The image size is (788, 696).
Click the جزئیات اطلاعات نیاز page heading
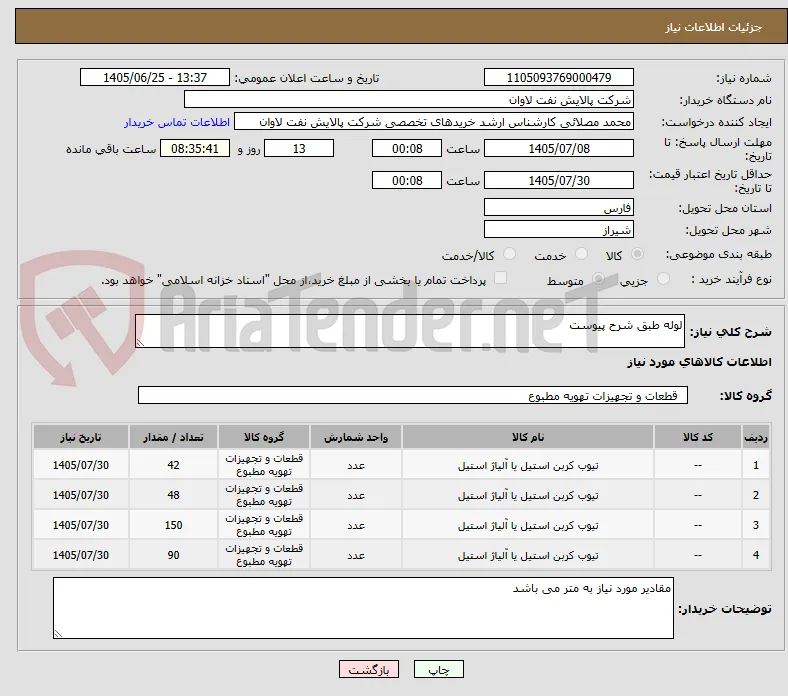tap(714, 27)
